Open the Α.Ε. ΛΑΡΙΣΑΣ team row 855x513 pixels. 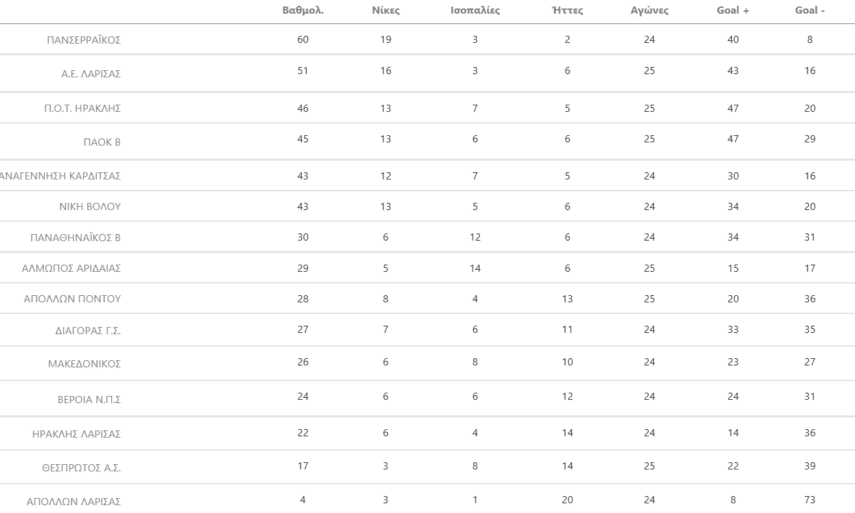point(90,74)
